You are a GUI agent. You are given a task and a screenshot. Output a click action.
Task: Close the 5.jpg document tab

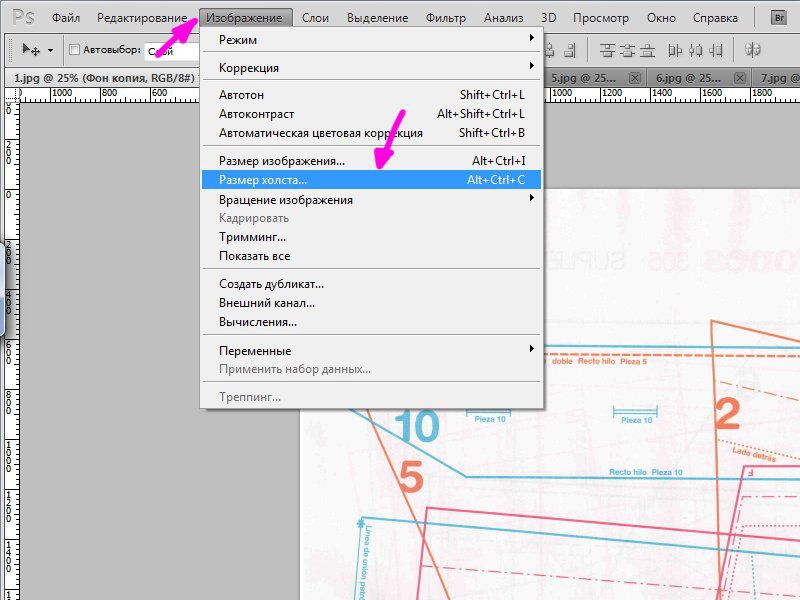pyautogui.click(x=634, y=78)
